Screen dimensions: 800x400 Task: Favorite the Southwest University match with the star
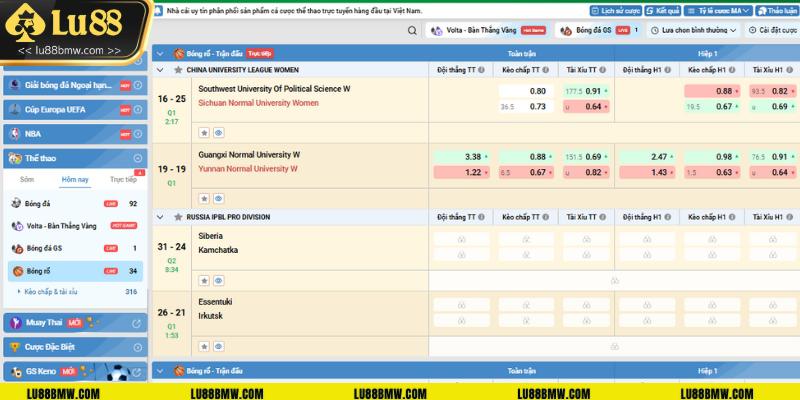(204, 131)
